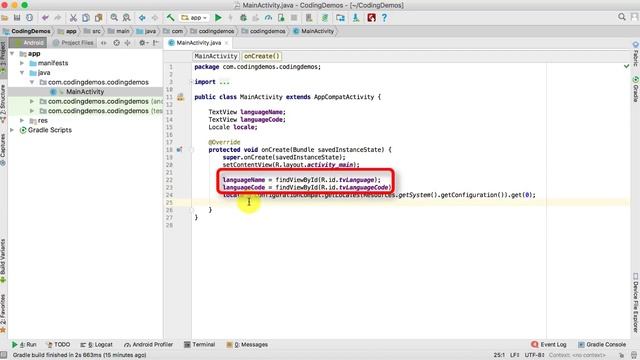Open the app run configuration dropdown

194,18
